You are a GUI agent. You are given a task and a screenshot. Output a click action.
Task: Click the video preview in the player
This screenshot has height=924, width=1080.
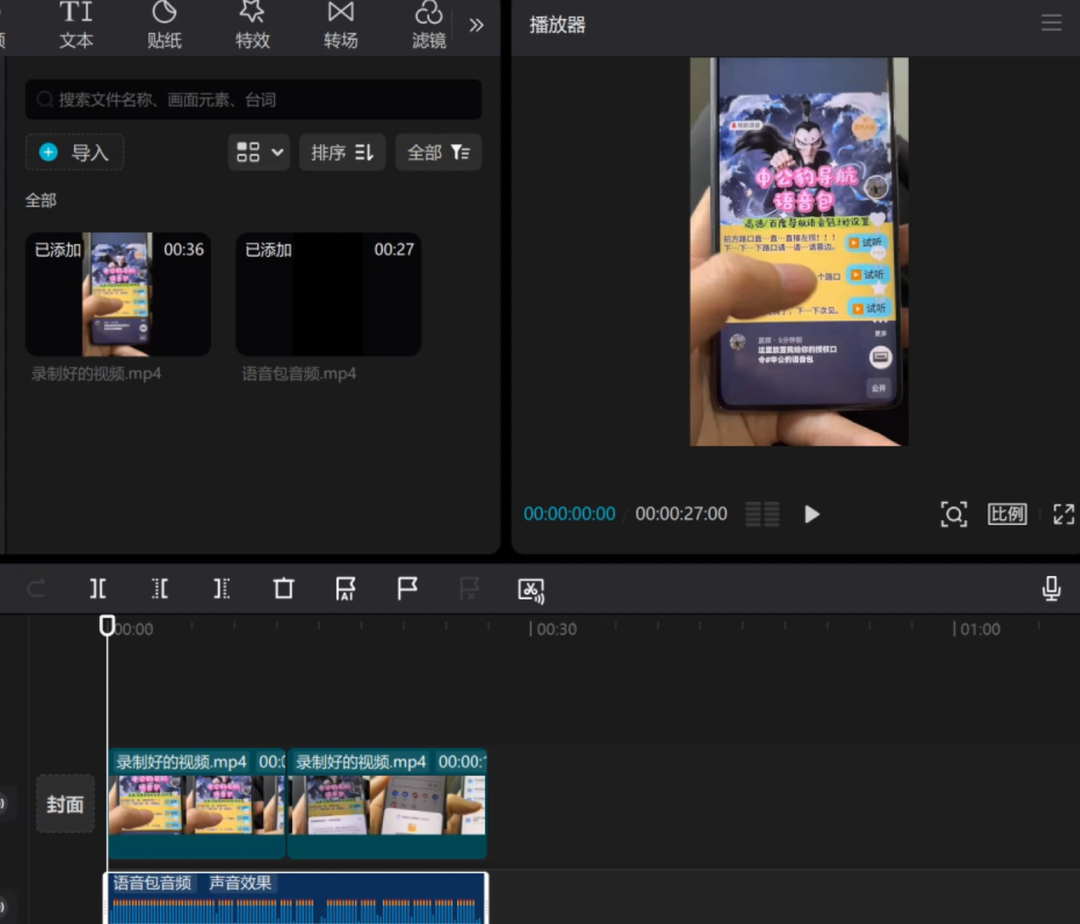point(799,251)
